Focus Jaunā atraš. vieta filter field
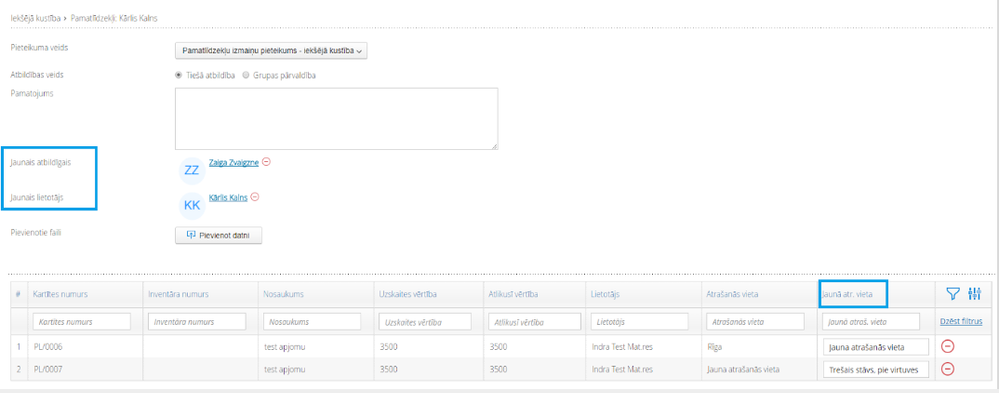The image size is (999, 393). coord(872,322)
